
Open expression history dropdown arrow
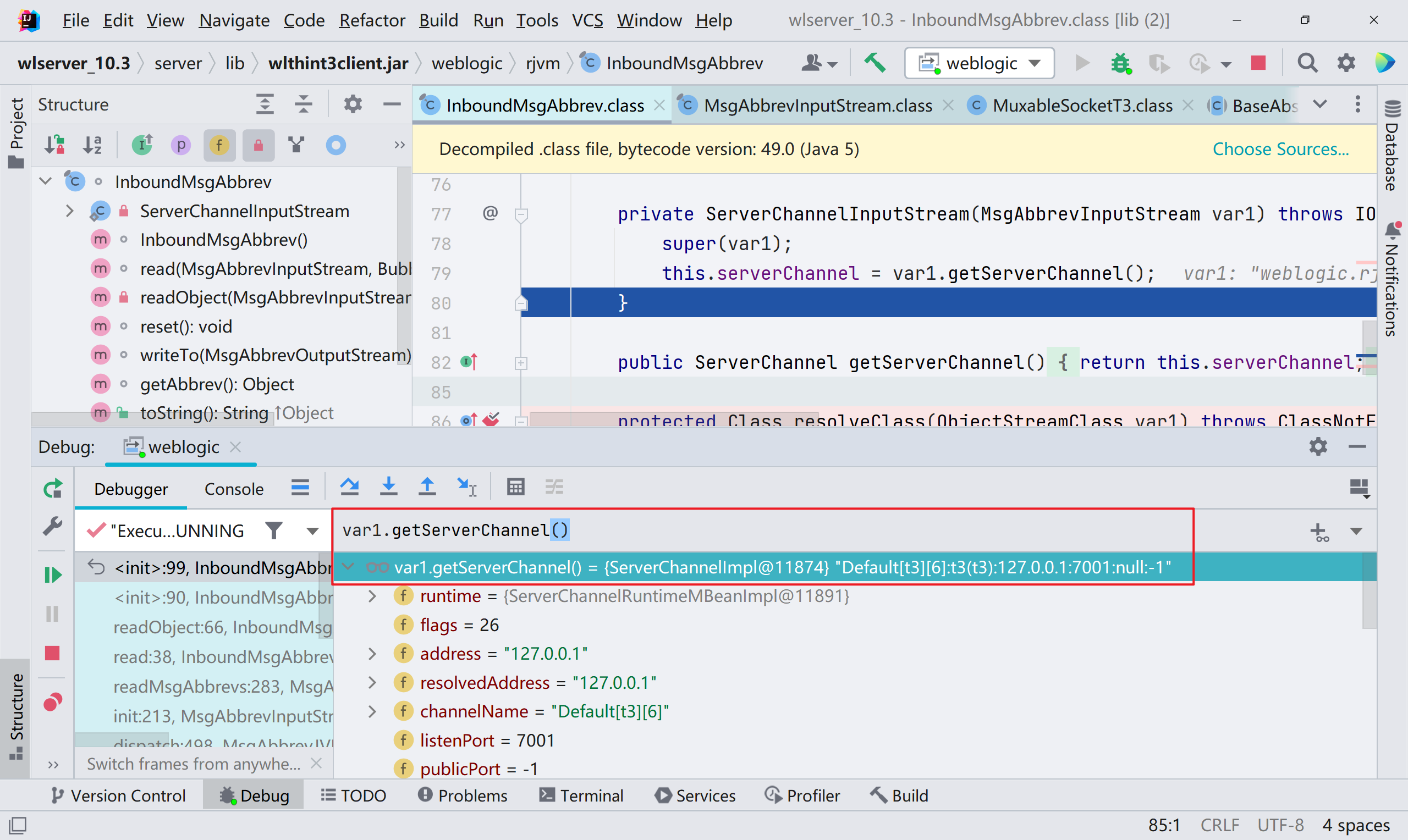pos(1356,531)
